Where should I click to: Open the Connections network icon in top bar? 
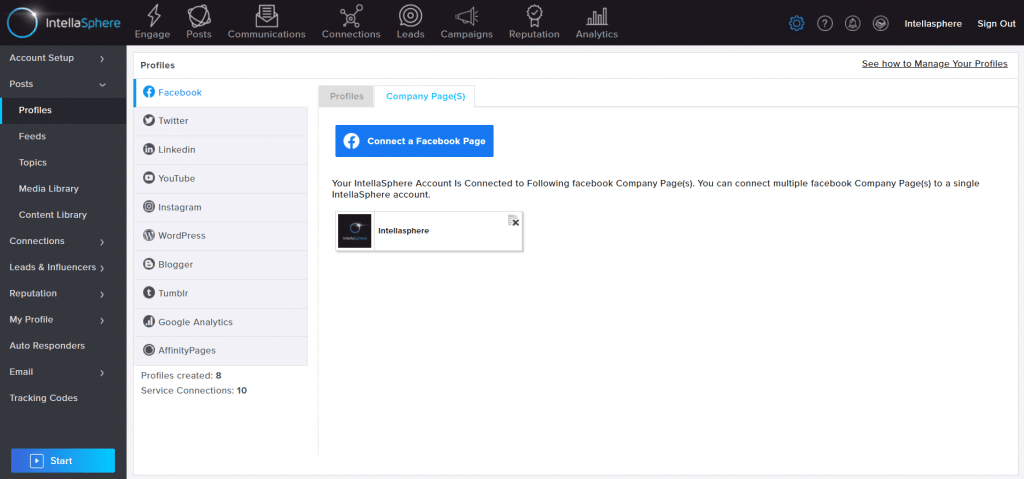click(351, 14)
